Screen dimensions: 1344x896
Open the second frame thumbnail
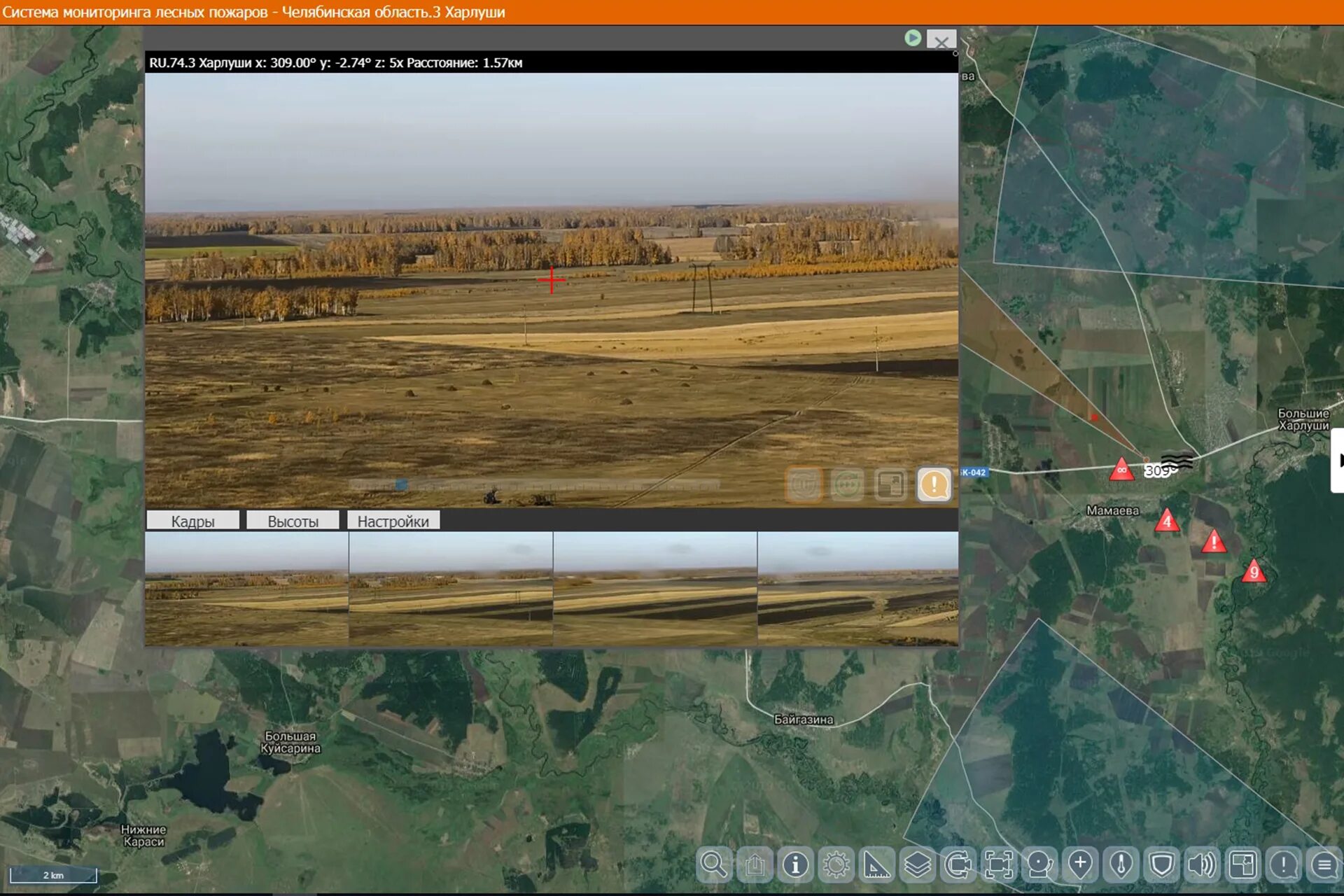click(451, 589)
